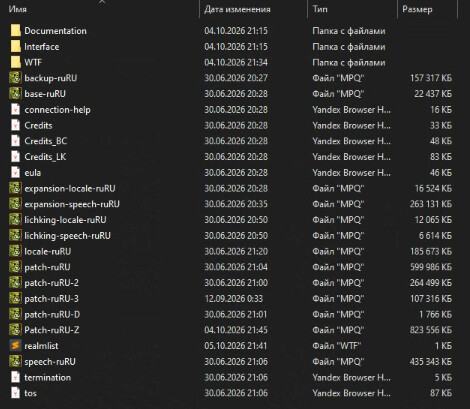Image resolution: width=470 pixels, height=409 pixels.
Task: Select the lichking-speech-ruRU file name
Action: (67, 236)
